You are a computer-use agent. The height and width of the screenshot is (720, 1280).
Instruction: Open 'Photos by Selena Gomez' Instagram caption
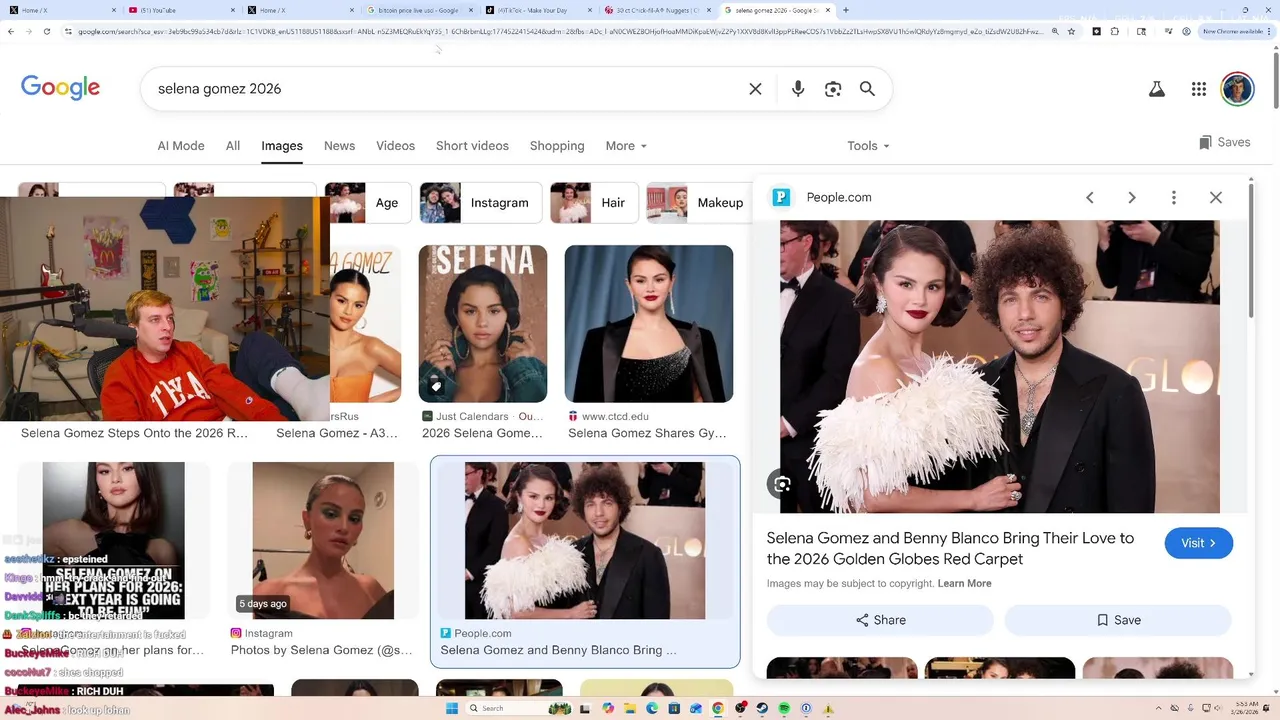(321, 650)
